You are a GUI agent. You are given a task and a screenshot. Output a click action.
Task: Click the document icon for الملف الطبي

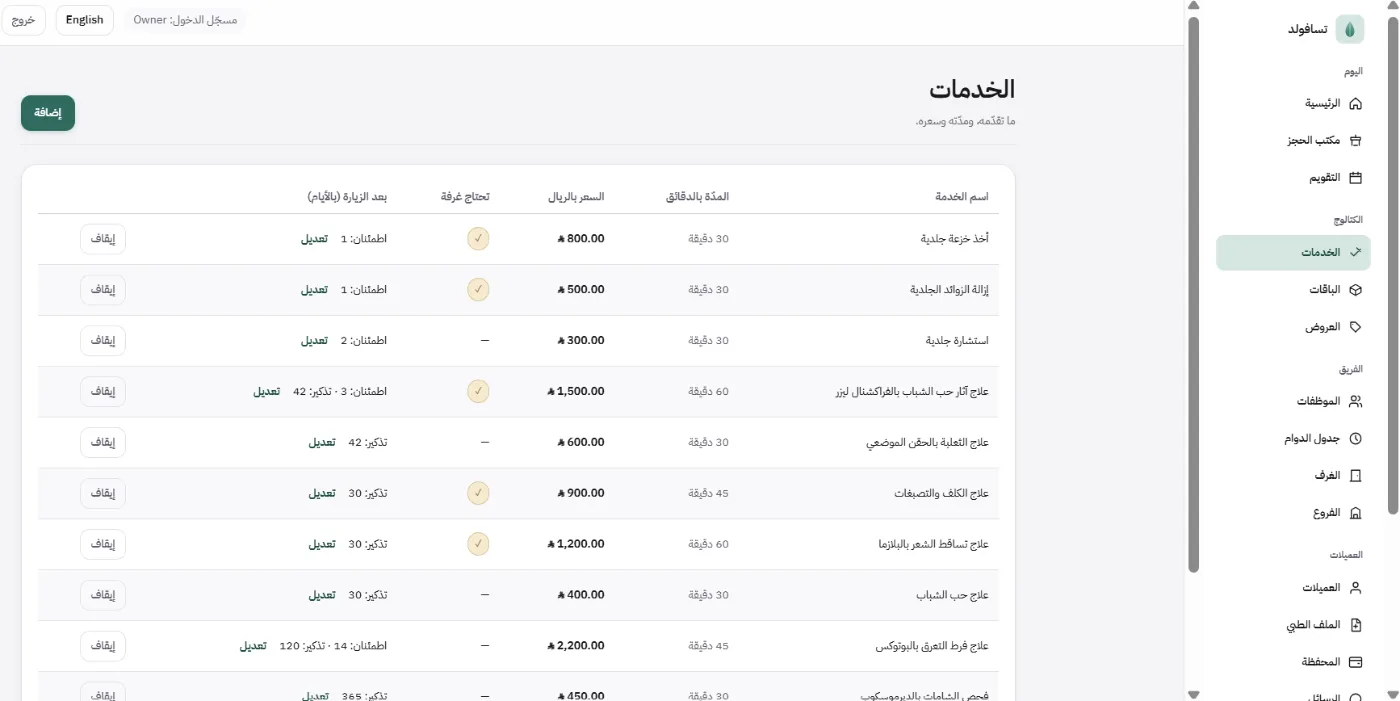pos(1356,625)
